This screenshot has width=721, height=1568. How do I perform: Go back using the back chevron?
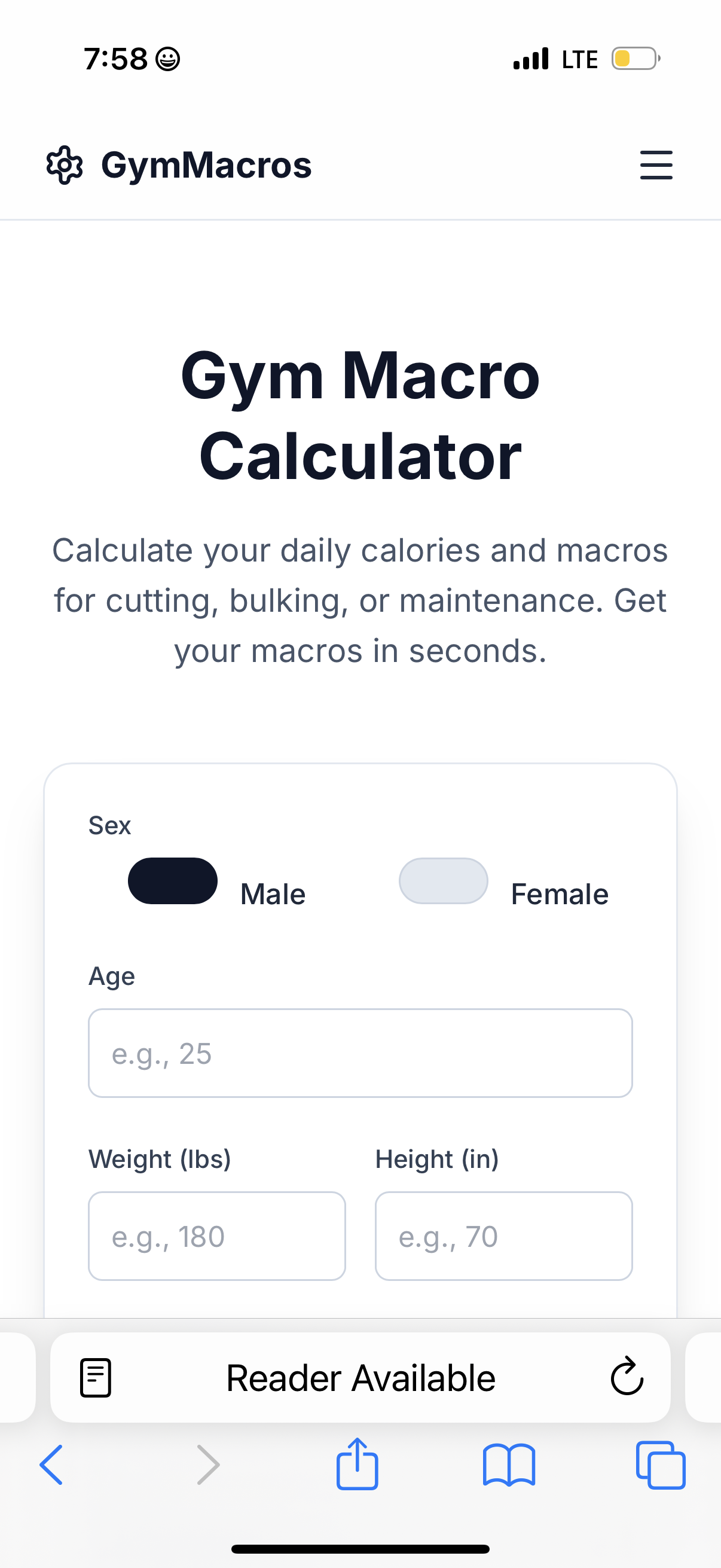point(52,1465)
